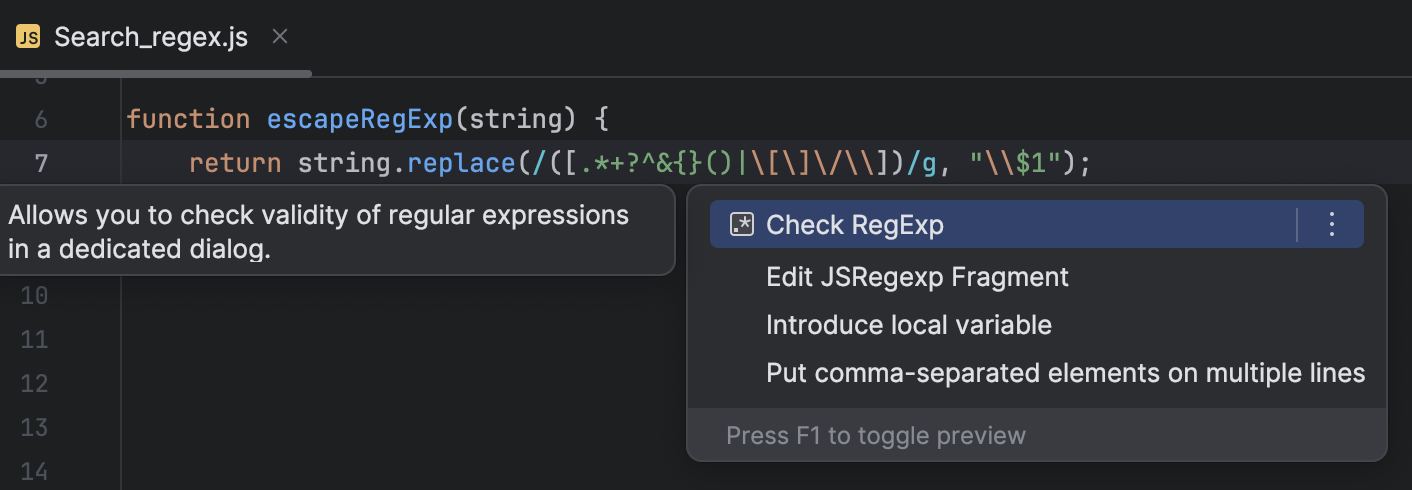
Task: Select the Search_regex.js editor tab
Action: point(150,38)
